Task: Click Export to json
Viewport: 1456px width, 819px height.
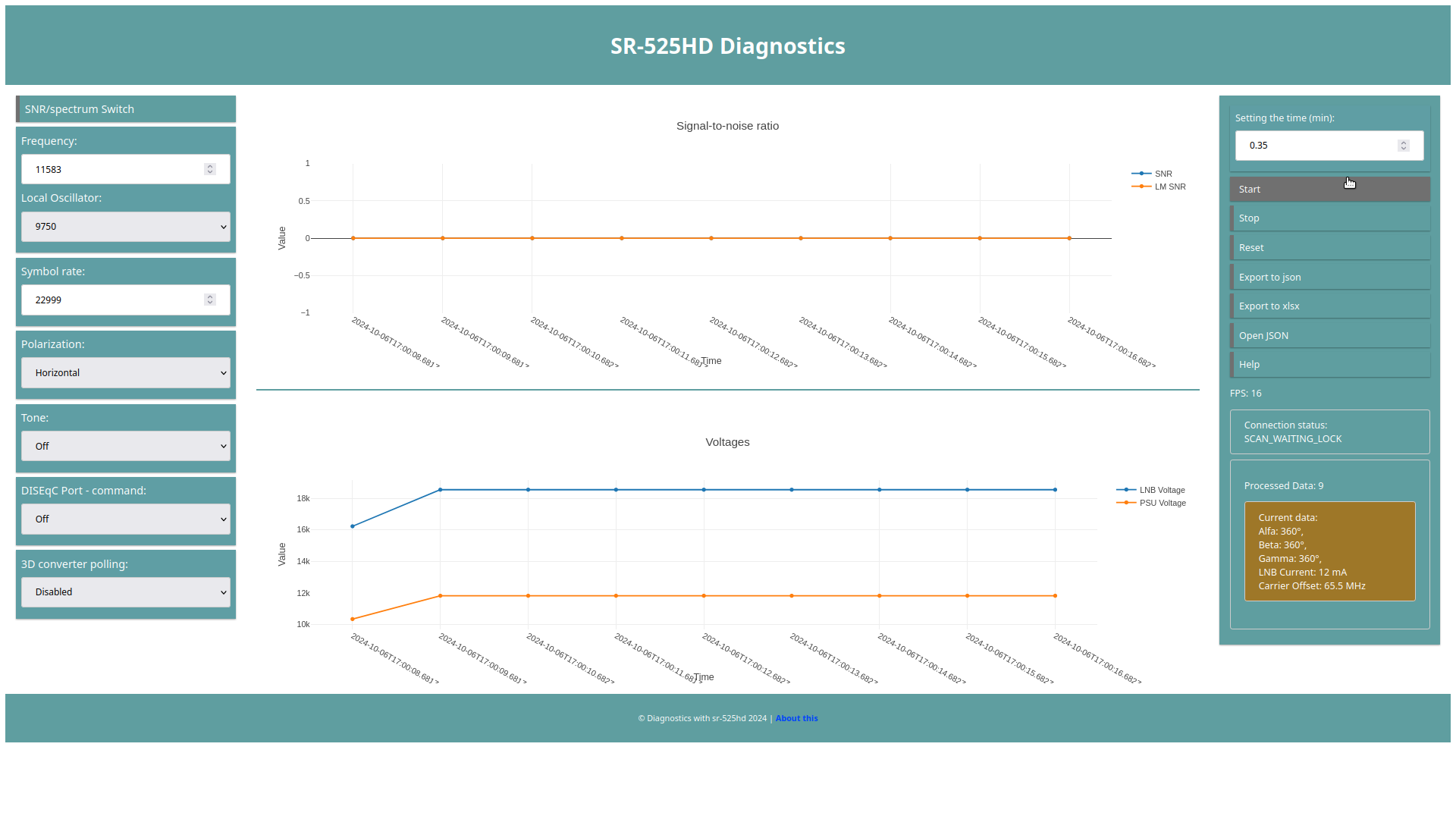Action: [x=1330, y=278]
